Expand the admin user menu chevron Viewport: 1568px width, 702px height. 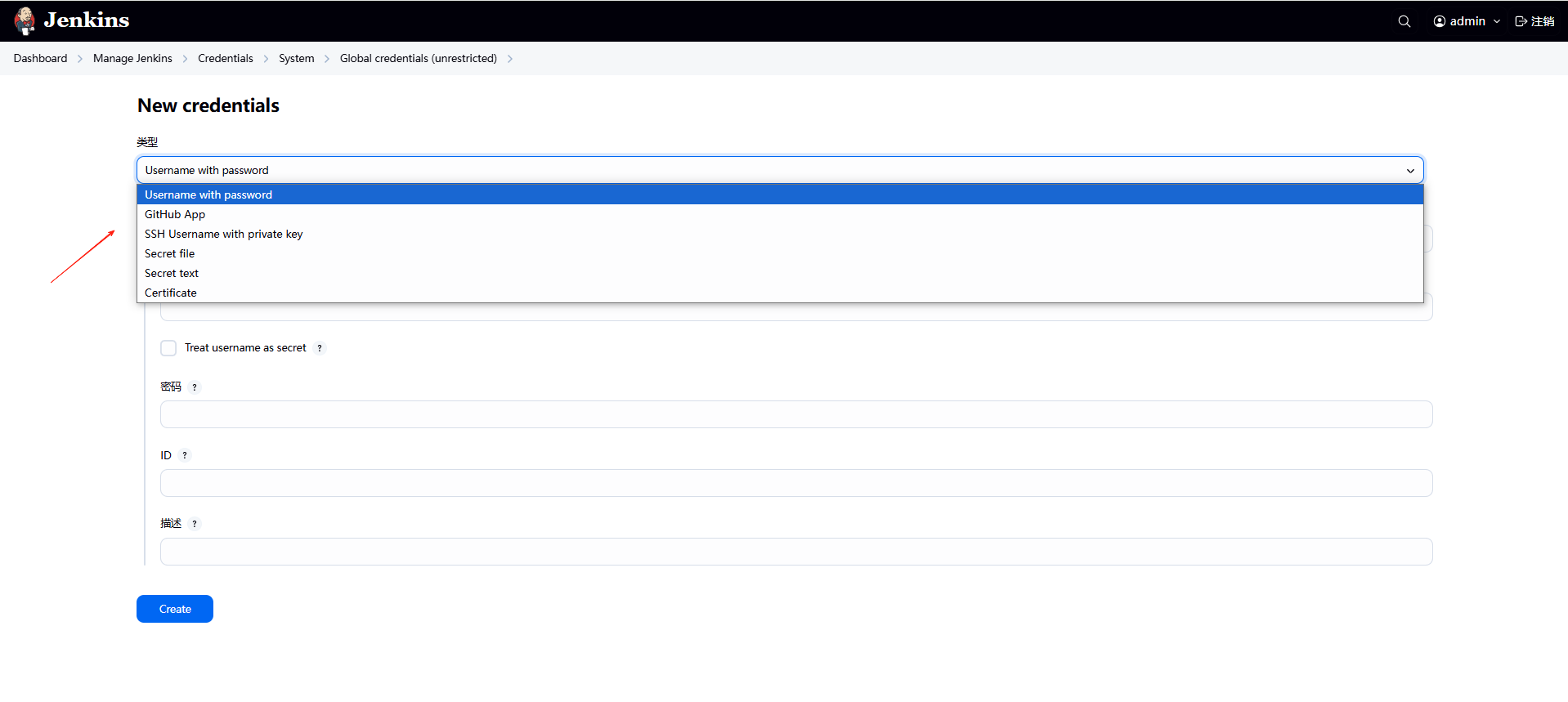coord(1497,21)
